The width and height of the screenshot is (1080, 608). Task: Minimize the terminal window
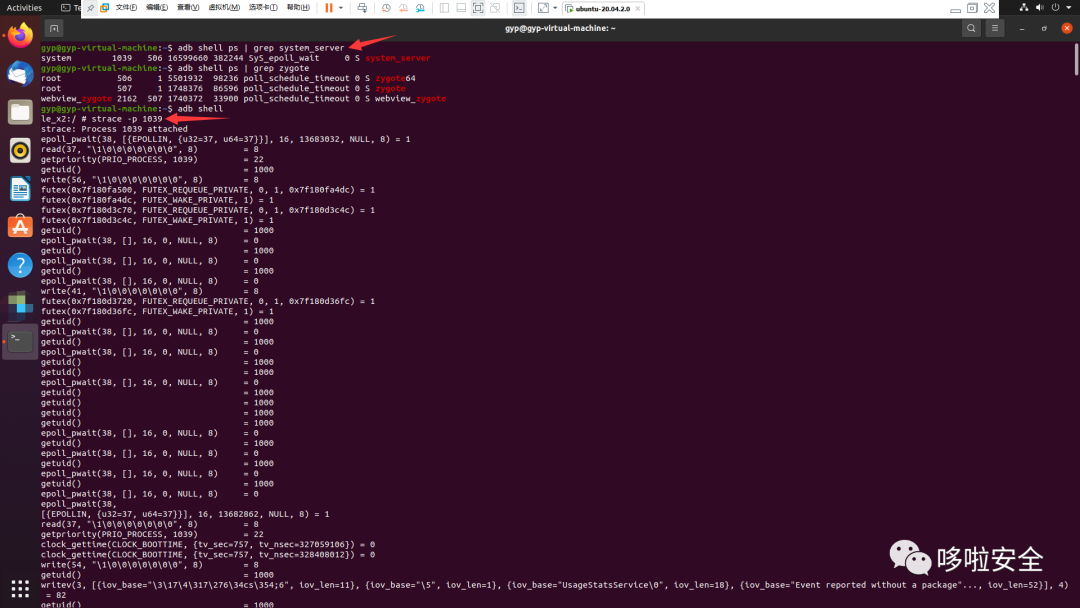(1022, 28)
